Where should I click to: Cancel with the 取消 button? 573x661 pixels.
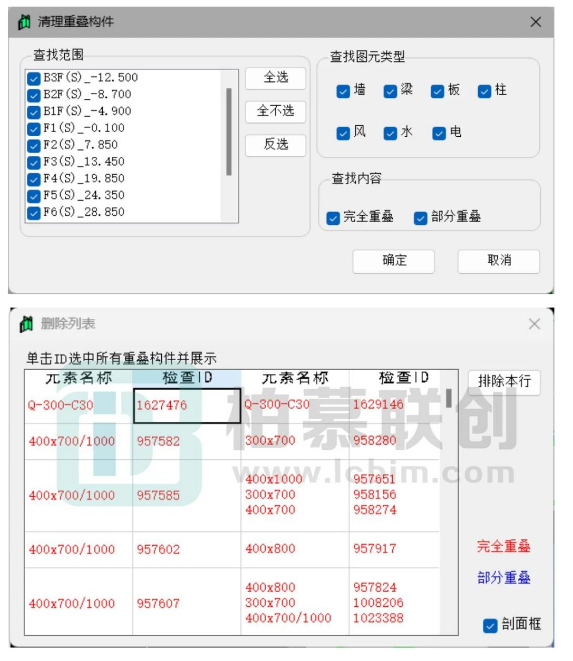499,261
